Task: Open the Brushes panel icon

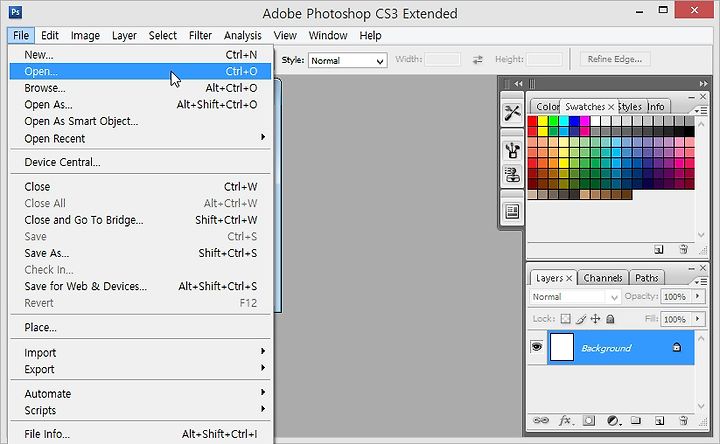Action: click(x=512, y=150)
